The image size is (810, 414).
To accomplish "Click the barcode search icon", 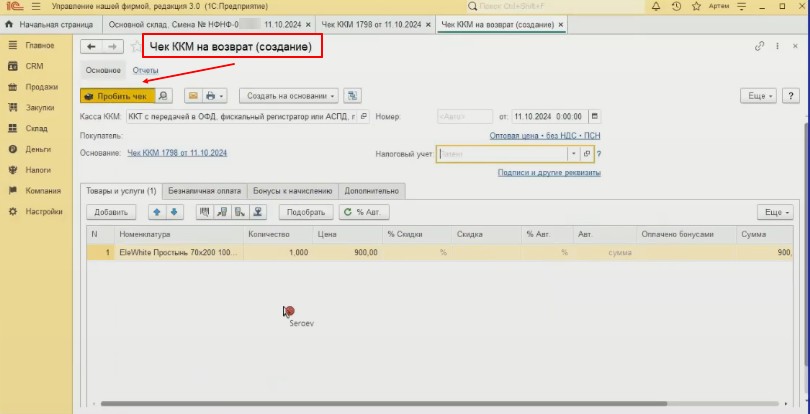I will pos(205,212).
